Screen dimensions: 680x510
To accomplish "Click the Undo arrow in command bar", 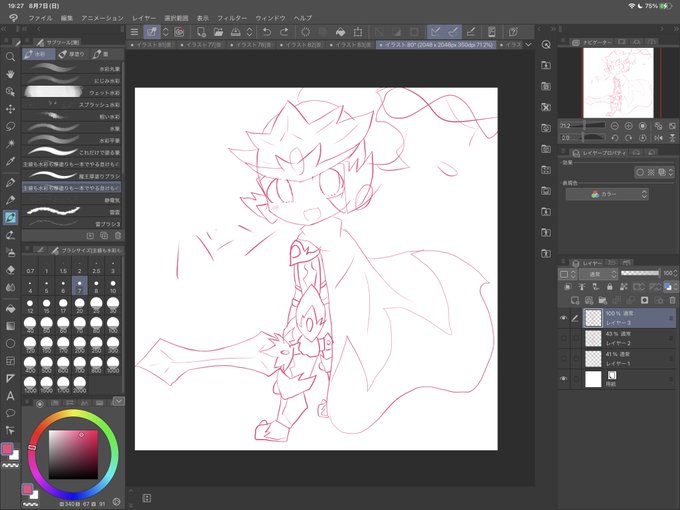I will point(267,32).
